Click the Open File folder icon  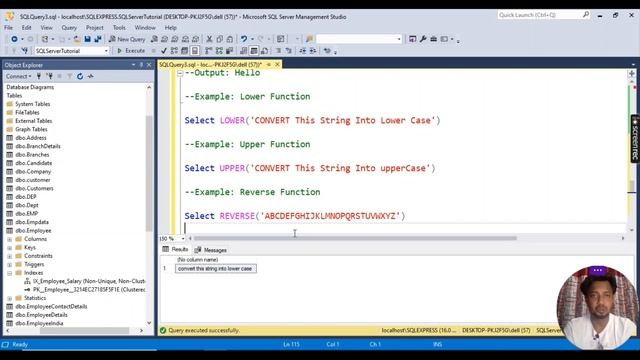pos(77,39)
